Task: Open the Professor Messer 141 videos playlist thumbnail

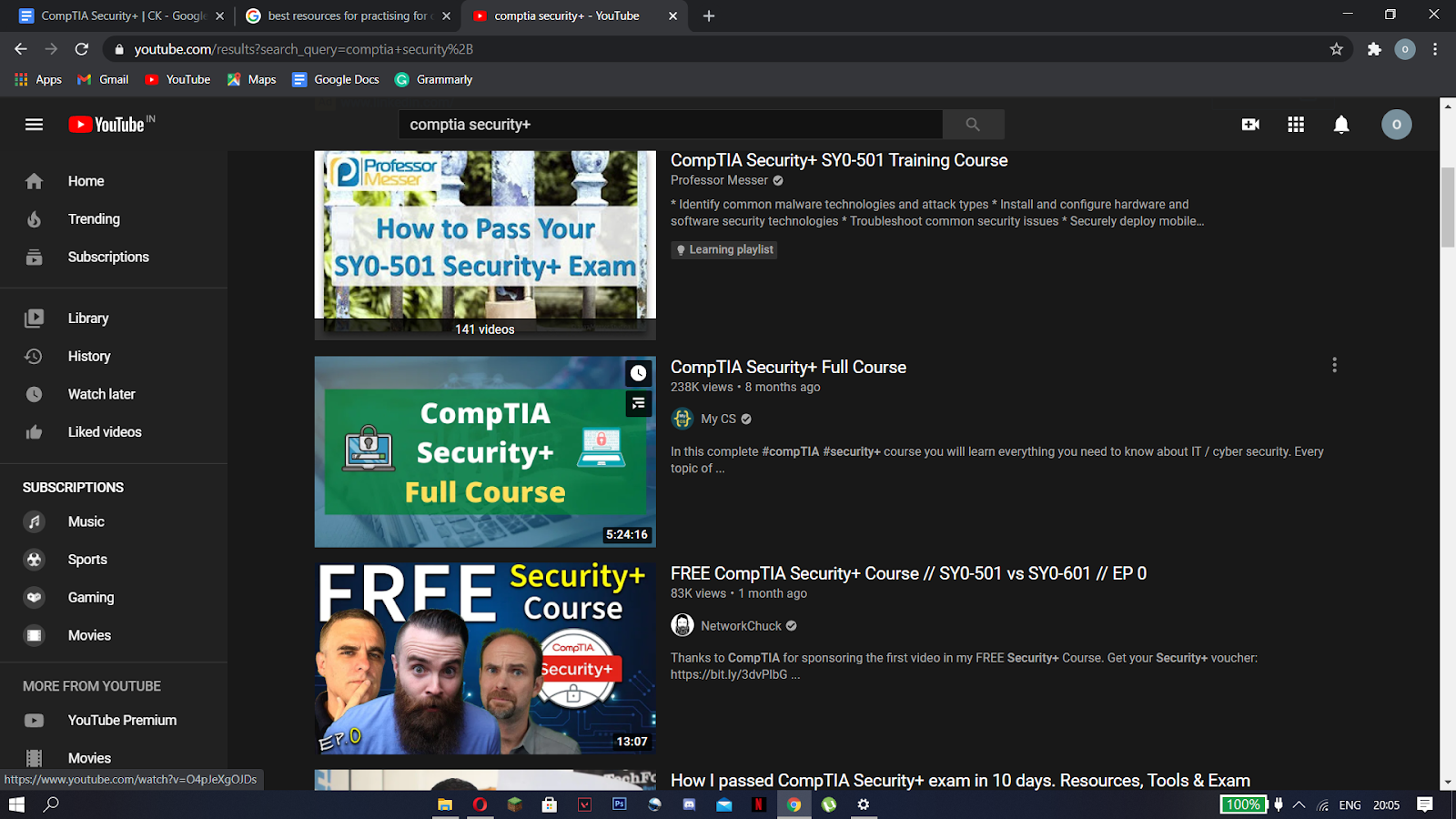Action: coord(485,246)
